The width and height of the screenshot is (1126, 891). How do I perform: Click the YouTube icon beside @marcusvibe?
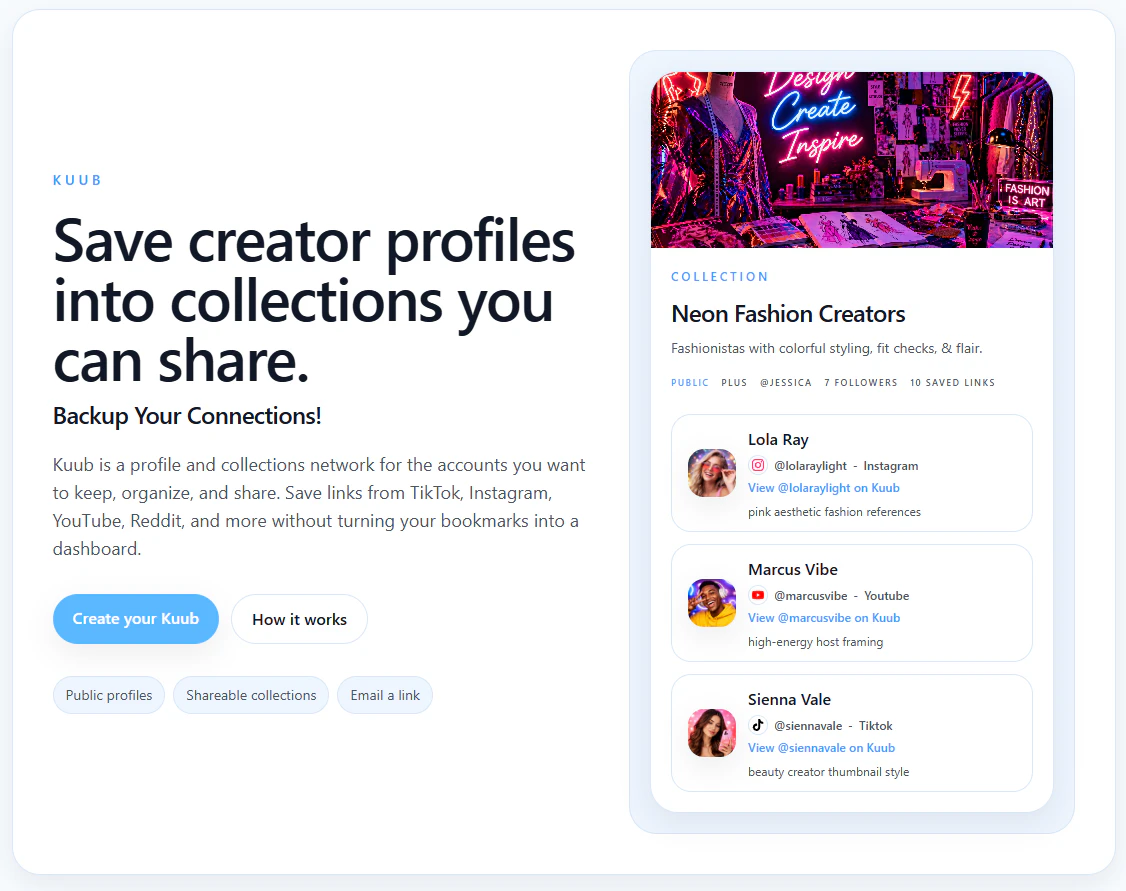tap(759, 595)
